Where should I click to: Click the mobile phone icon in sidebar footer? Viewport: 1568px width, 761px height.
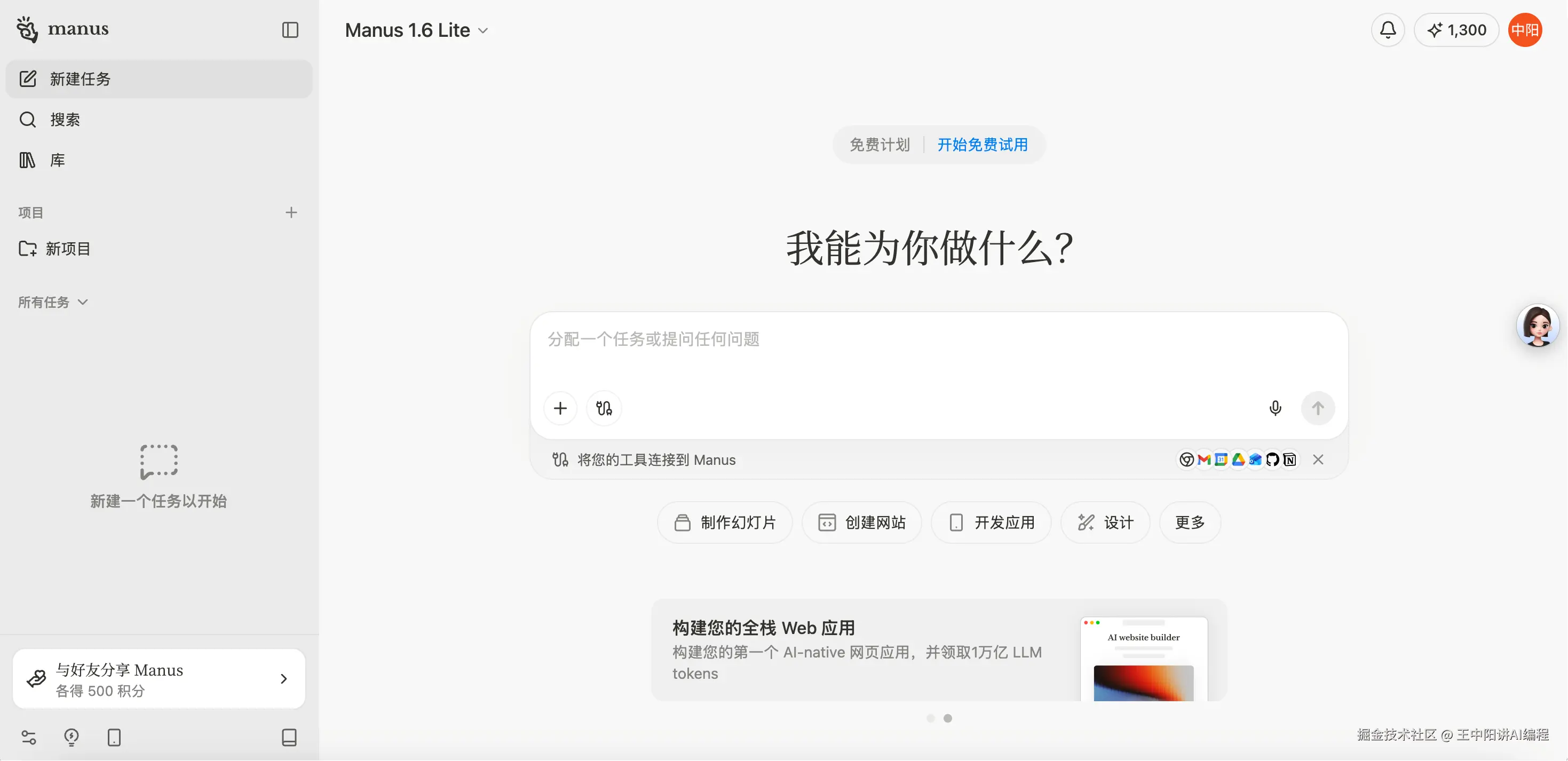tap(114, 738)
